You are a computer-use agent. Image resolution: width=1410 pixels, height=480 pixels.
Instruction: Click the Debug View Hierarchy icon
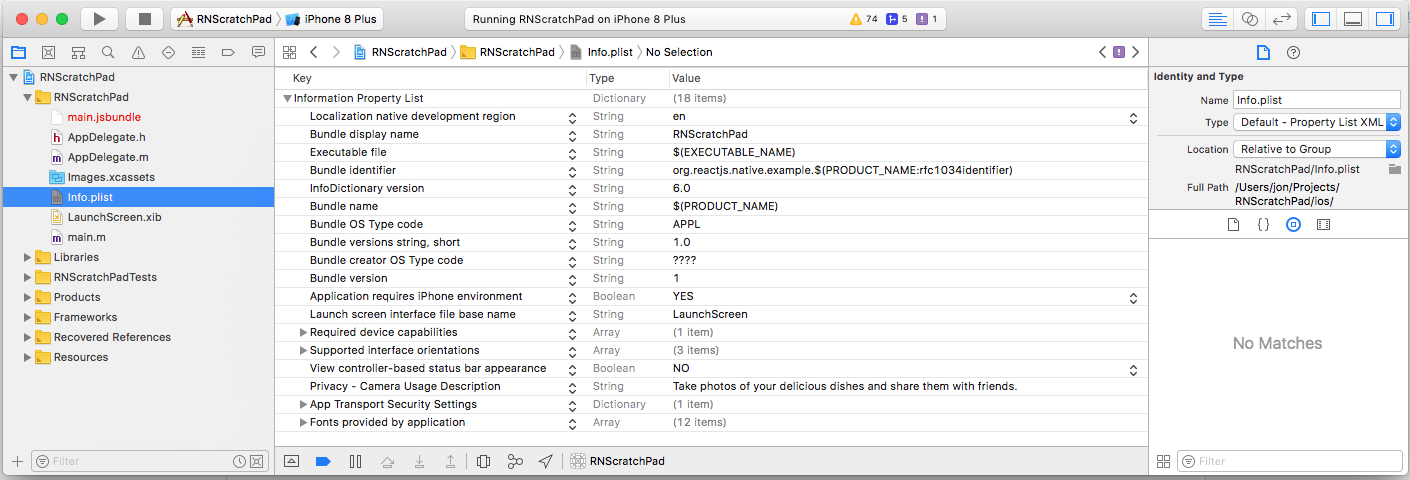click(x=484, y=461)
